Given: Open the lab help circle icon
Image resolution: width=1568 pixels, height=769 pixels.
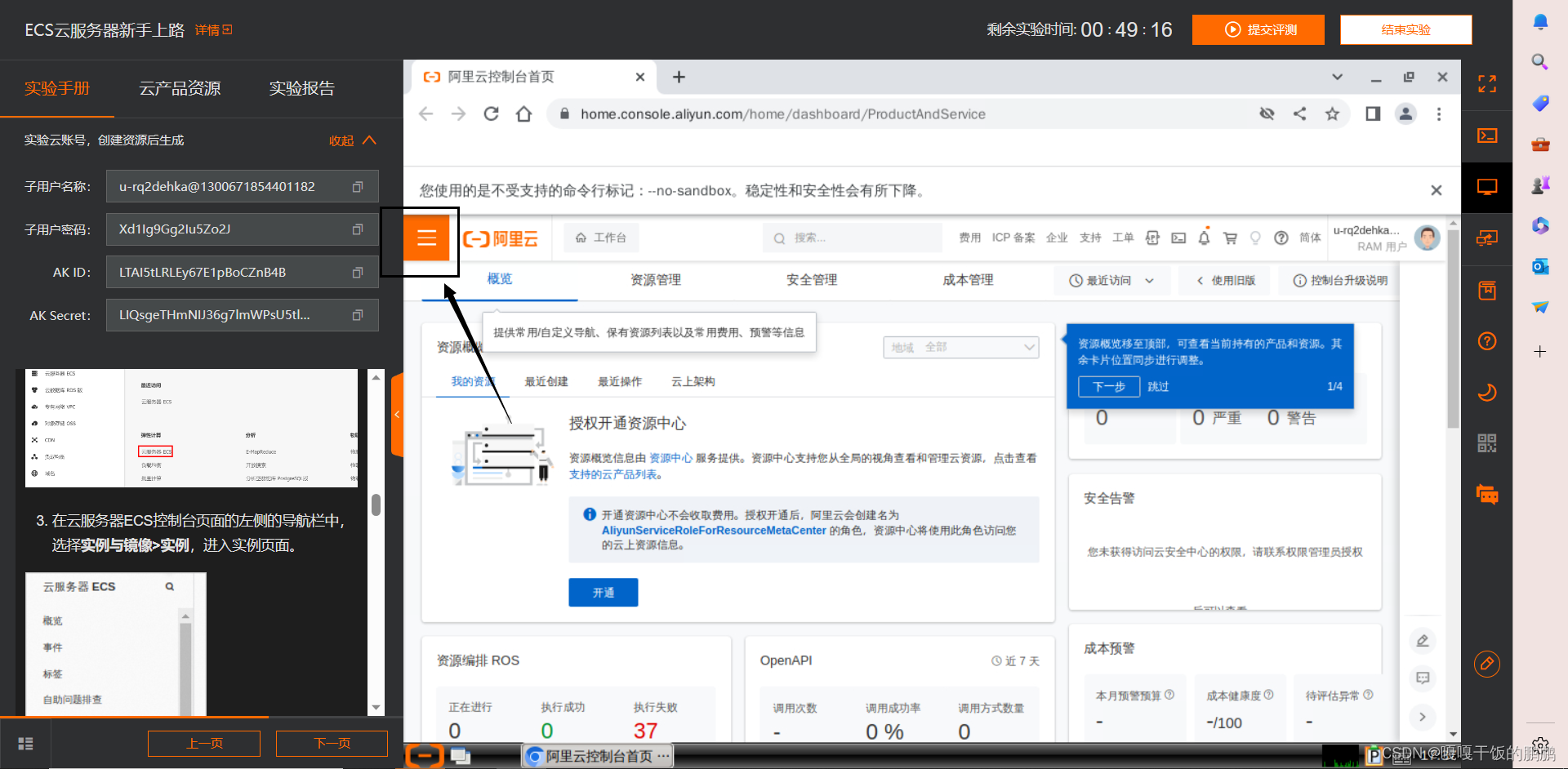Looking at the screenshot, I should coord(1487,341).
